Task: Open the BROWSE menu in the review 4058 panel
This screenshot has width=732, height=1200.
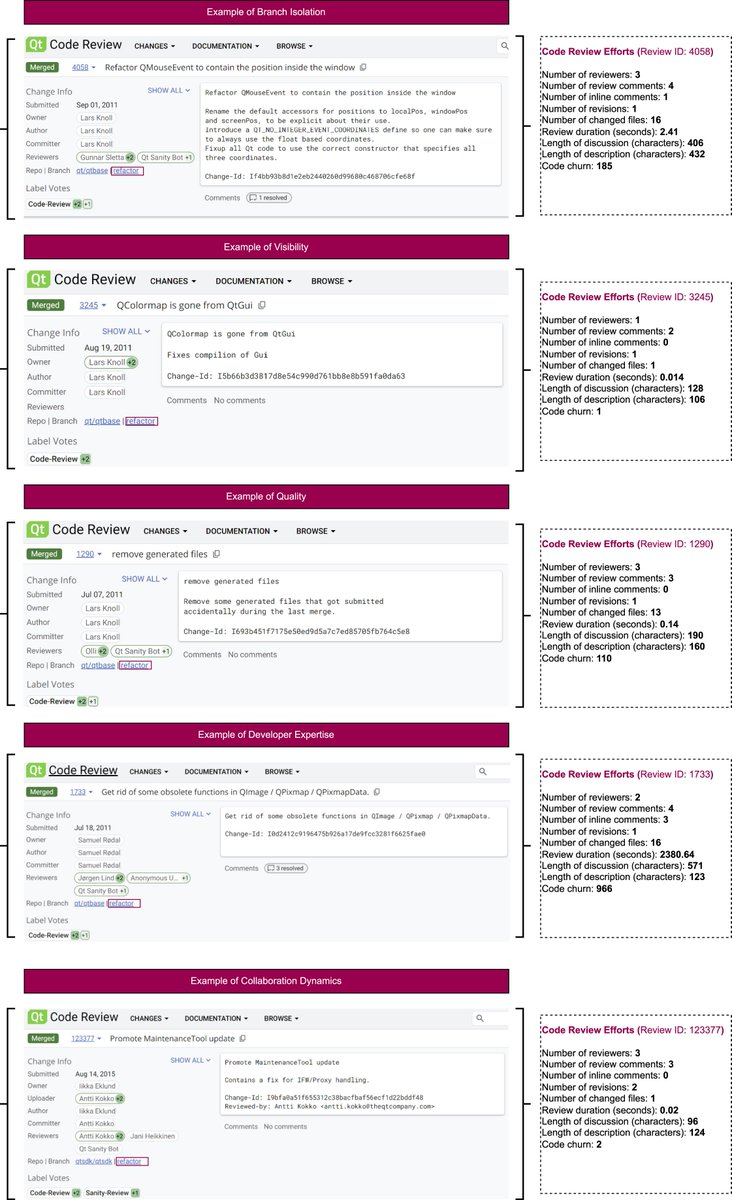Action: [294, 46]
